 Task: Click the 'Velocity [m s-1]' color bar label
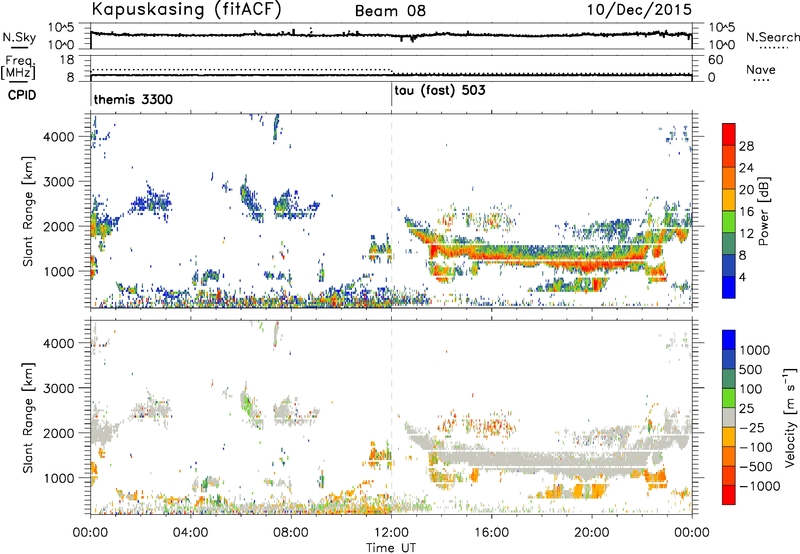tap(789, 417)
